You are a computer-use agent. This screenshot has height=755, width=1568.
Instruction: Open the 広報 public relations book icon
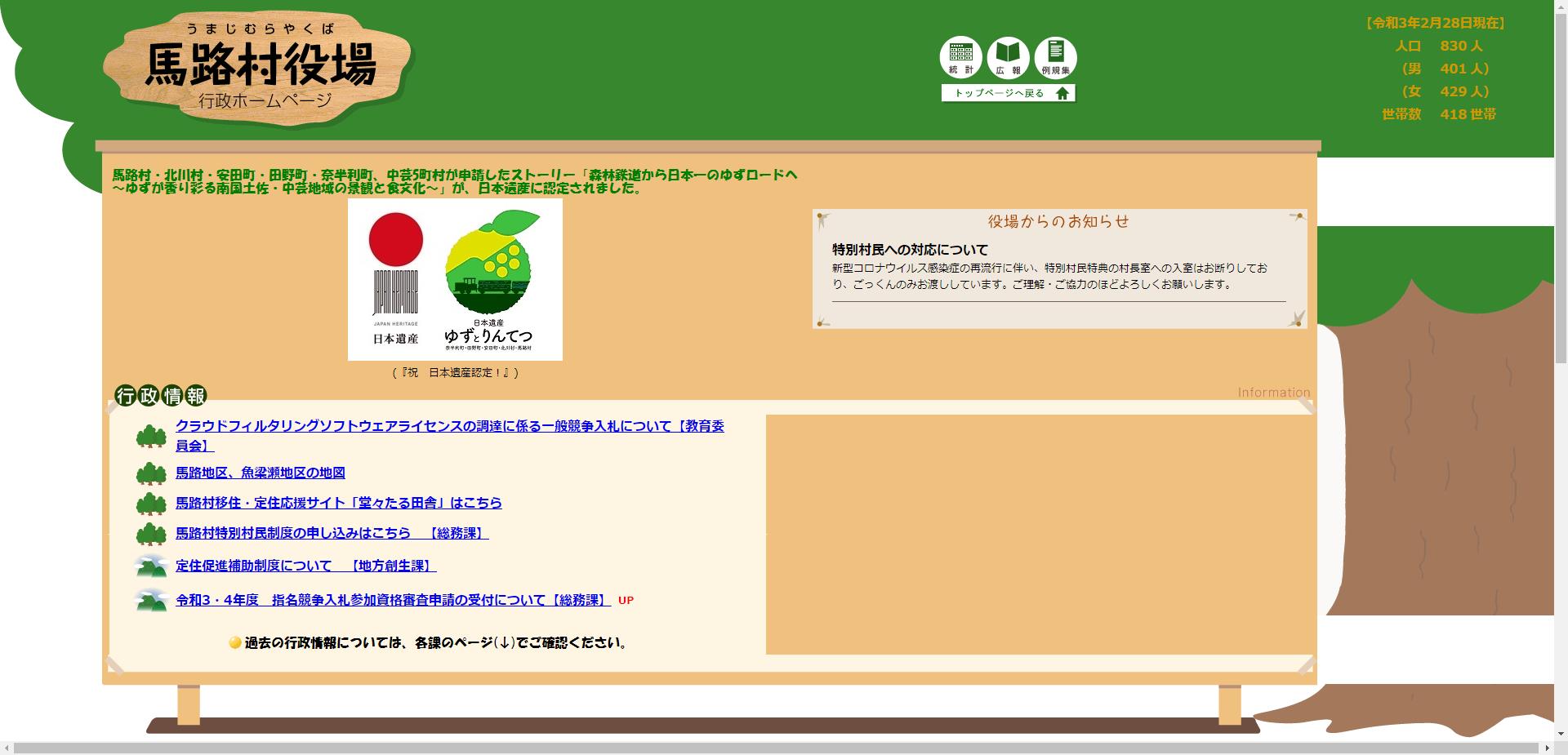(x=1008, y=57)
